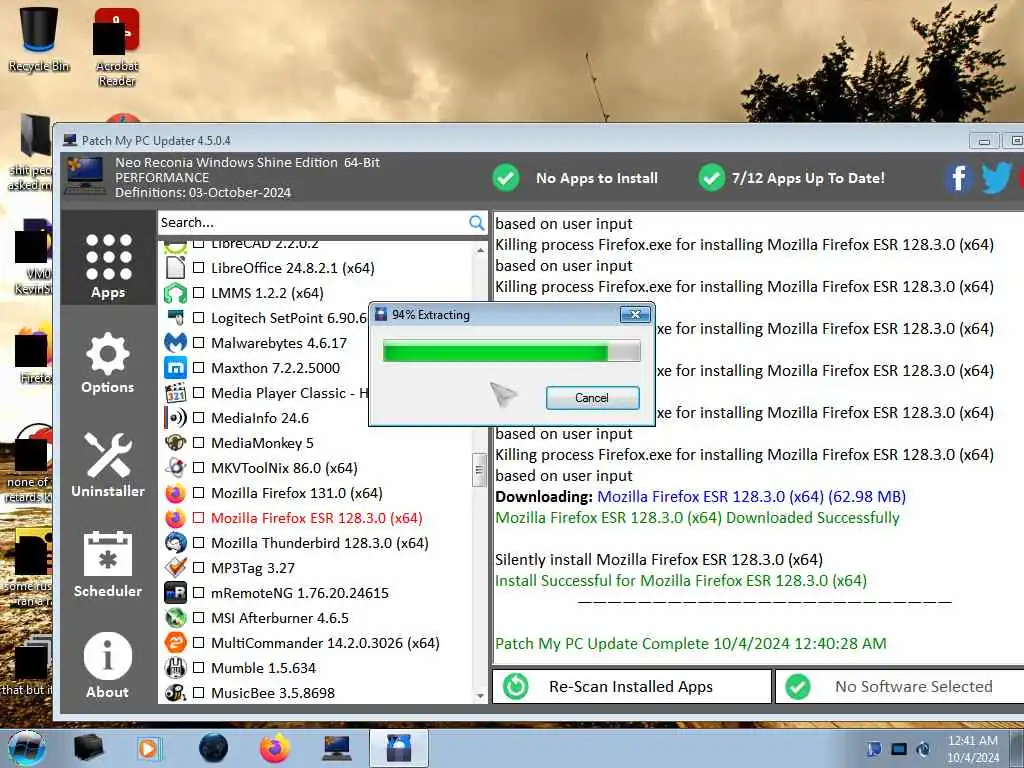Cancel the extracting dialog
The image size is (1024, 768).
coord(592,398)
